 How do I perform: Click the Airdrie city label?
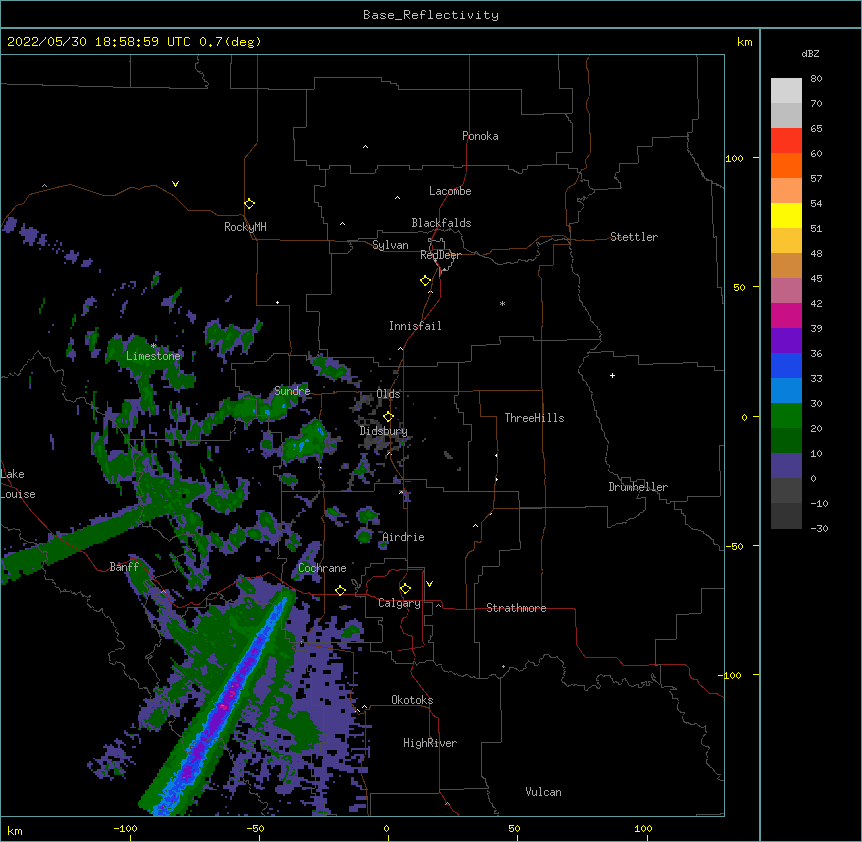pyautogui.click(x=403, y=537)
